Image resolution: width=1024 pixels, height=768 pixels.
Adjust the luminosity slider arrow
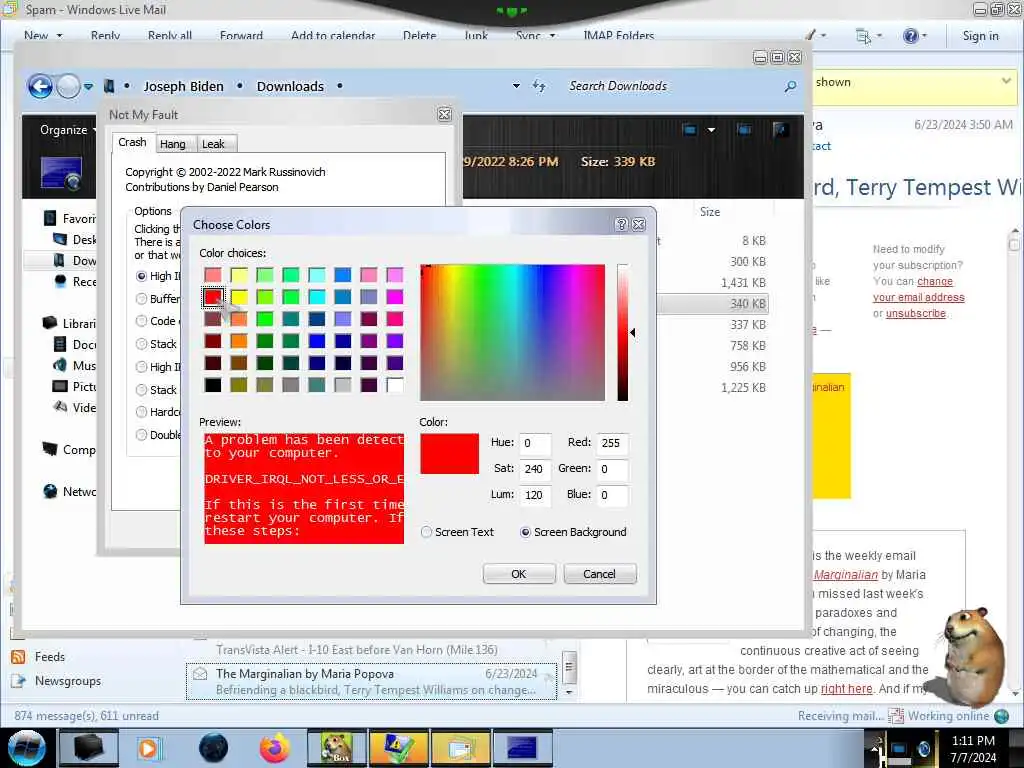[x=632, y=333]
